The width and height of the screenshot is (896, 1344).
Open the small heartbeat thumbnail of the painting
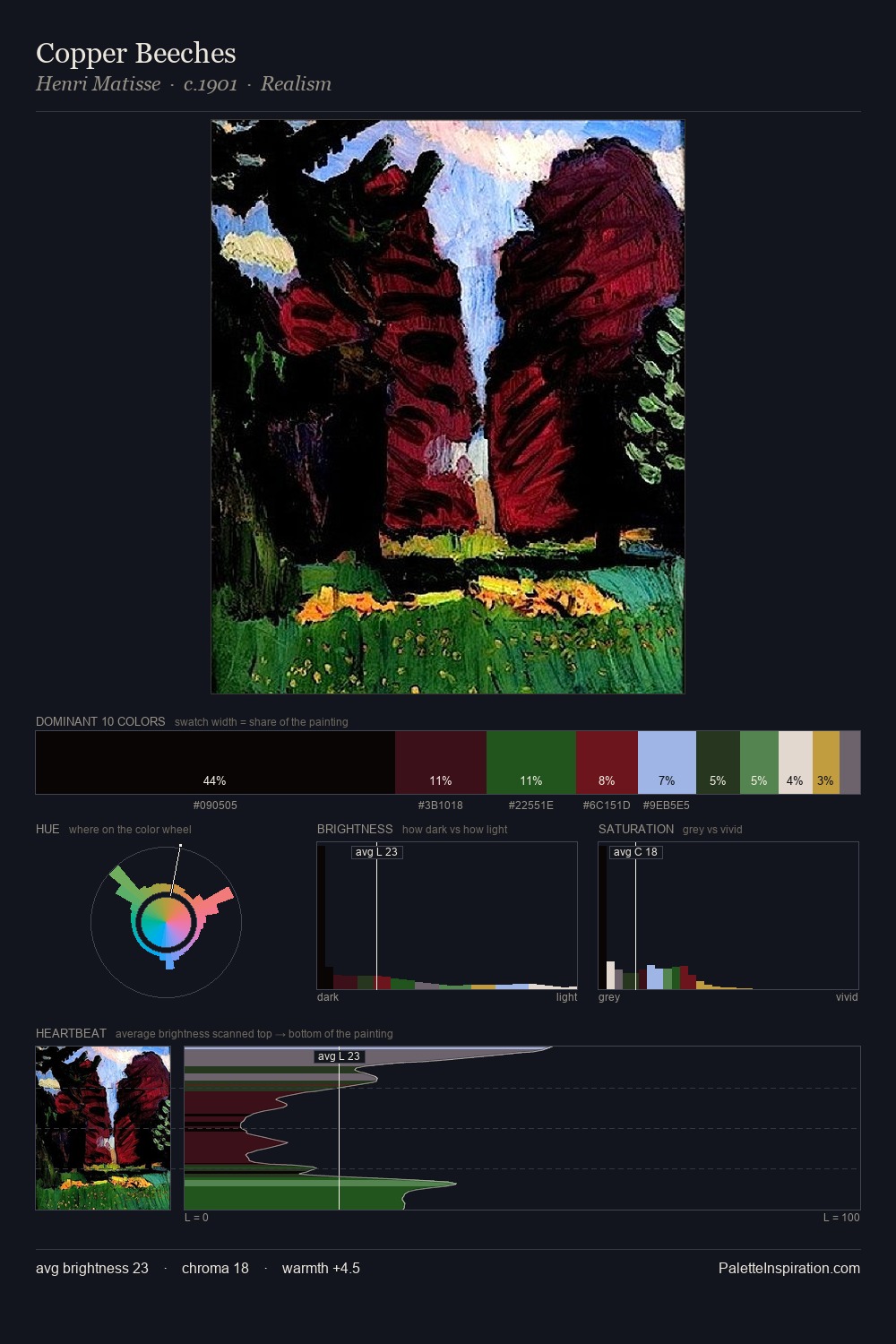[x=103, y=1128]
